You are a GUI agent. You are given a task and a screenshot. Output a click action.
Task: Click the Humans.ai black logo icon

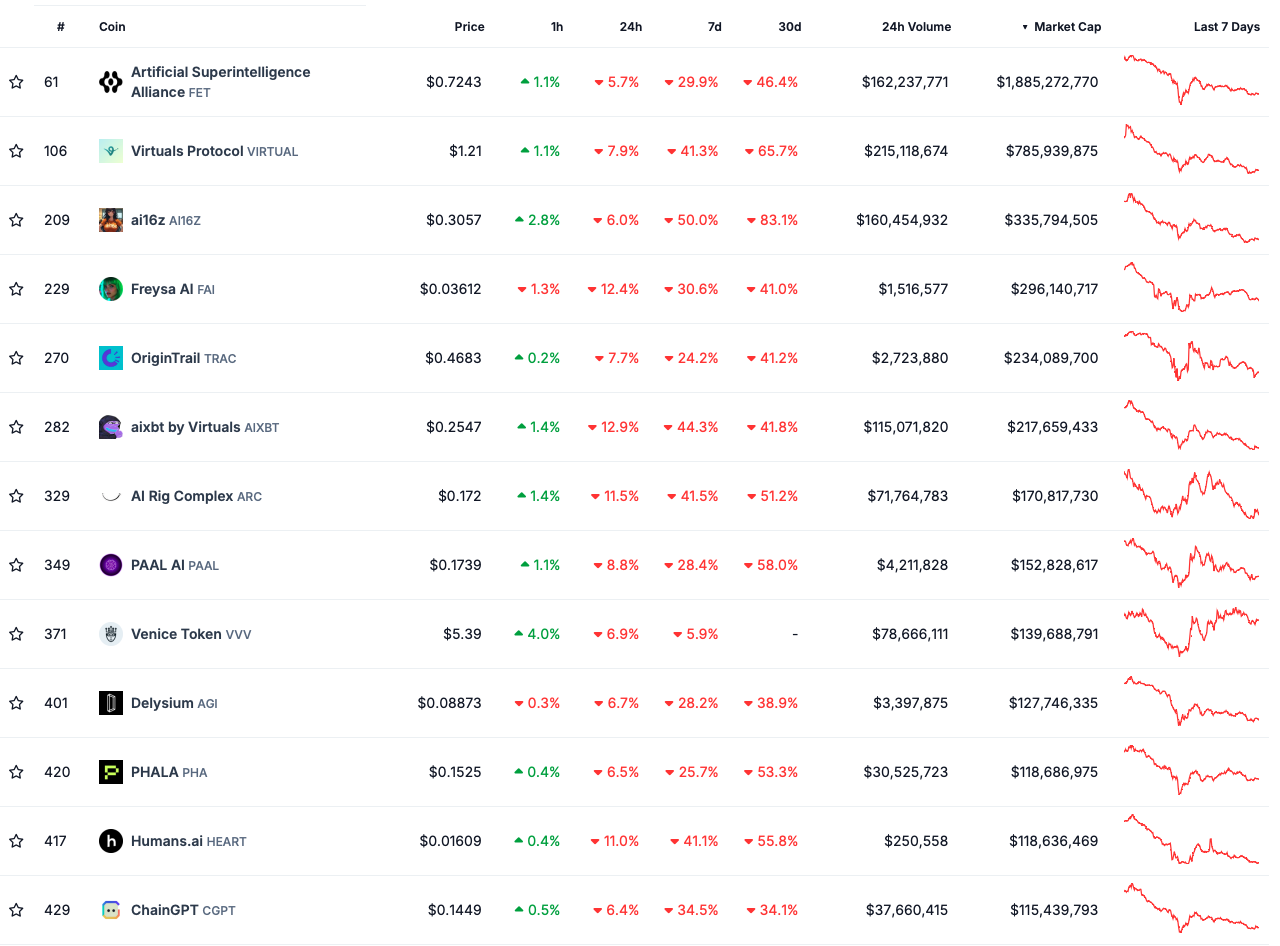pyautogui.click(x=111, y=841)
